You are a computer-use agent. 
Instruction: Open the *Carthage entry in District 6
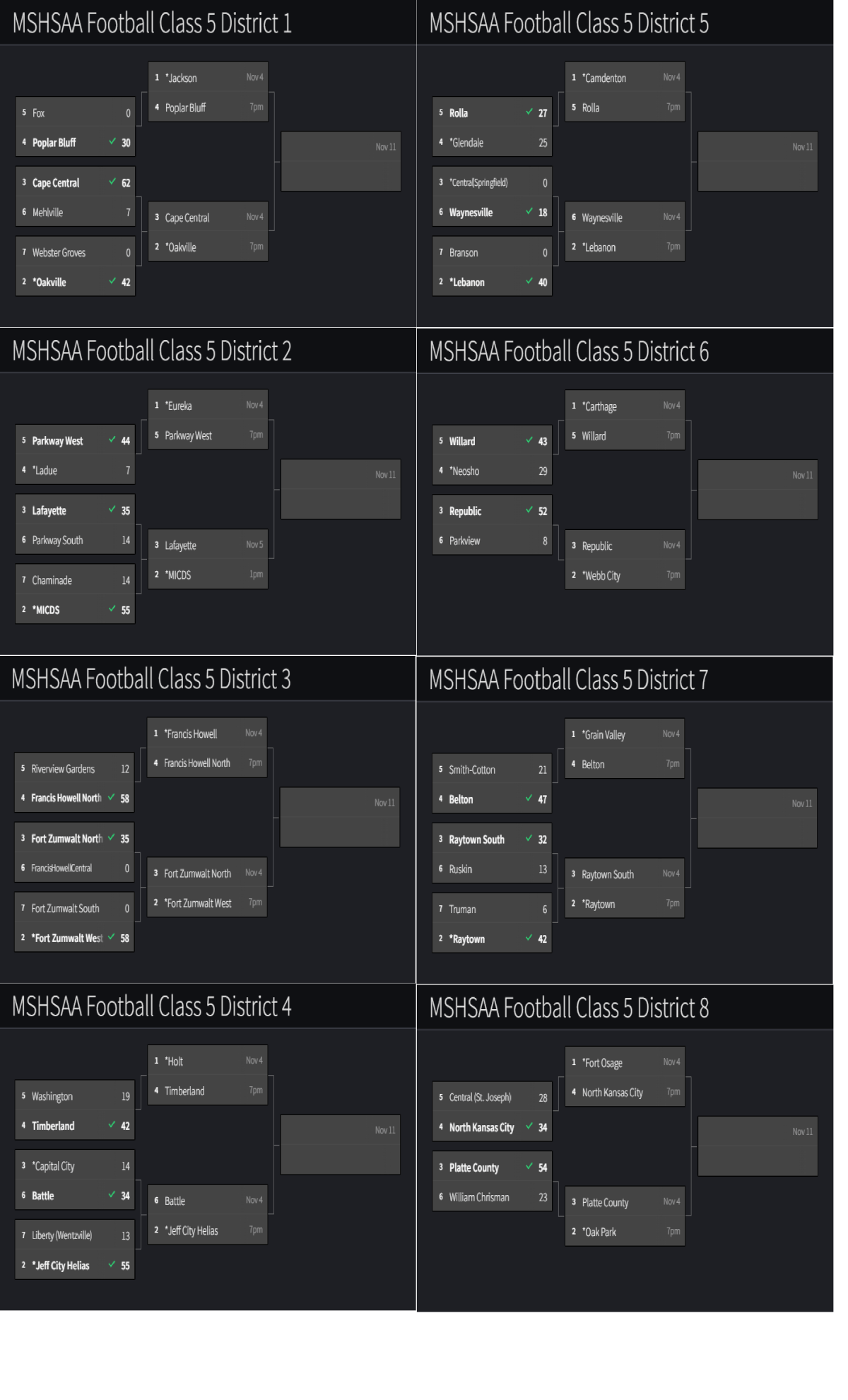[x=600, y=406]
